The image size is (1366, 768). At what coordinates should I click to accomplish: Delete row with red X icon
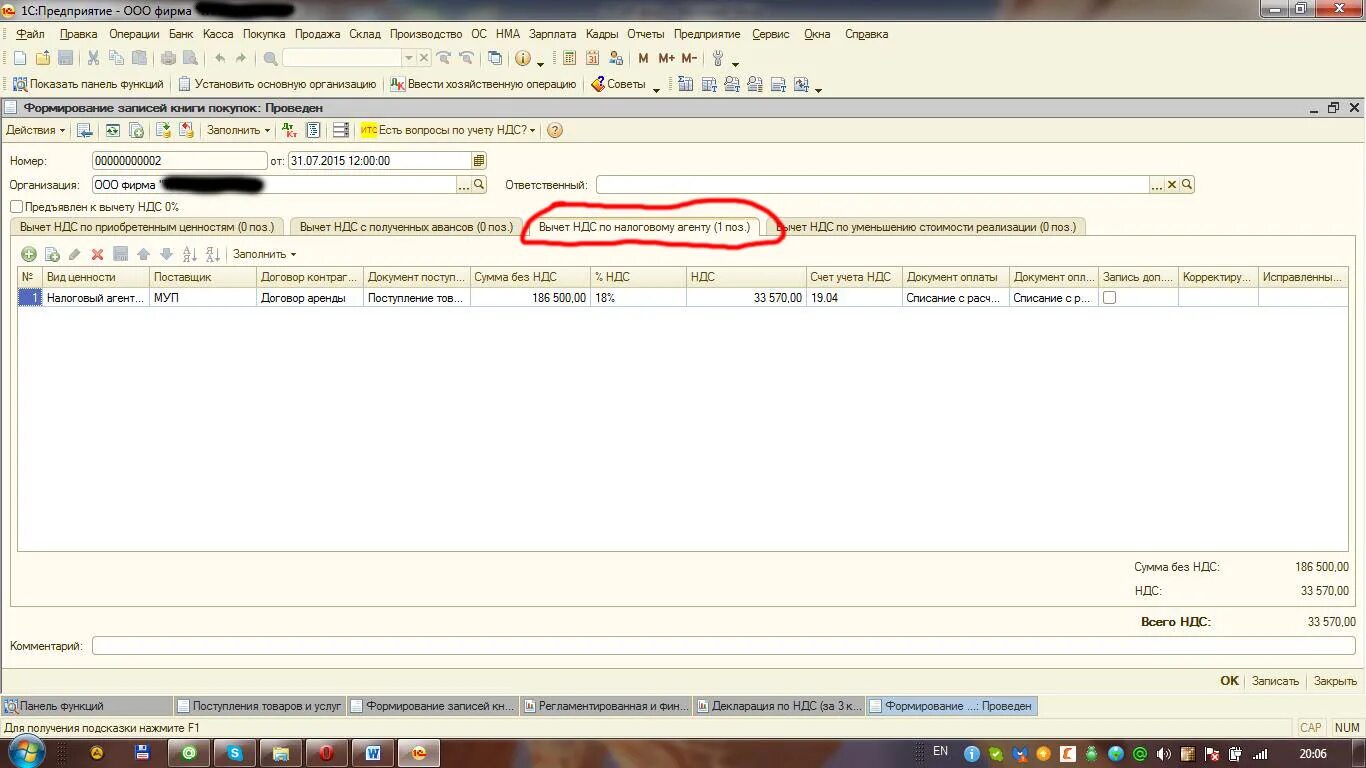[x=97, y=254]
